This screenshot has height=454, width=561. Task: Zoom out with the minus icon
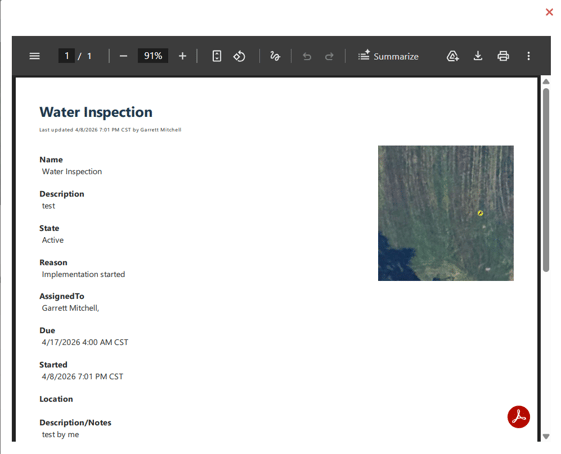tap(123, 56)
